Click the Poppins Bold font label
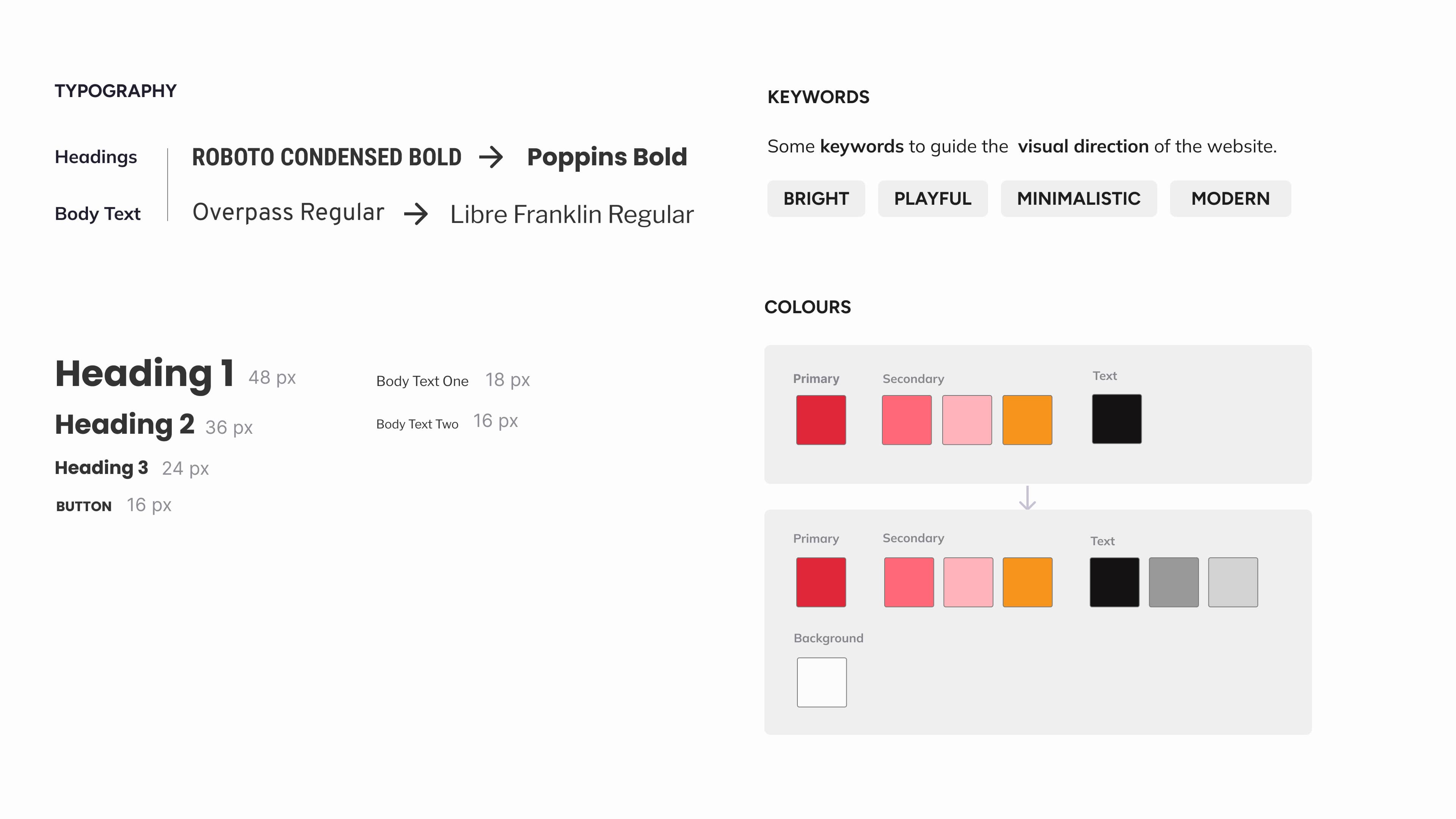This screenshot has width=1456, height=819. (607, 157)
